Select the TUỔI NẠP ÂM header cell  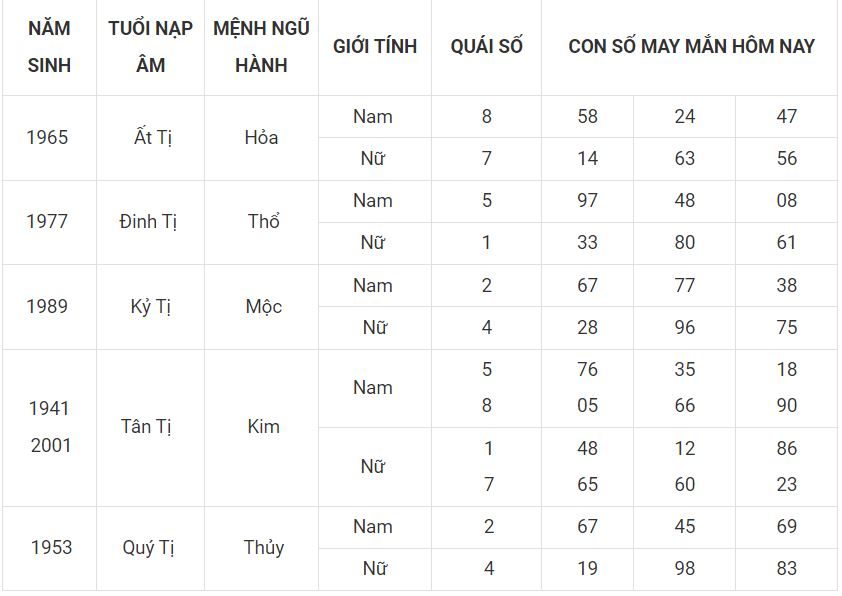[x=150, y=47]
